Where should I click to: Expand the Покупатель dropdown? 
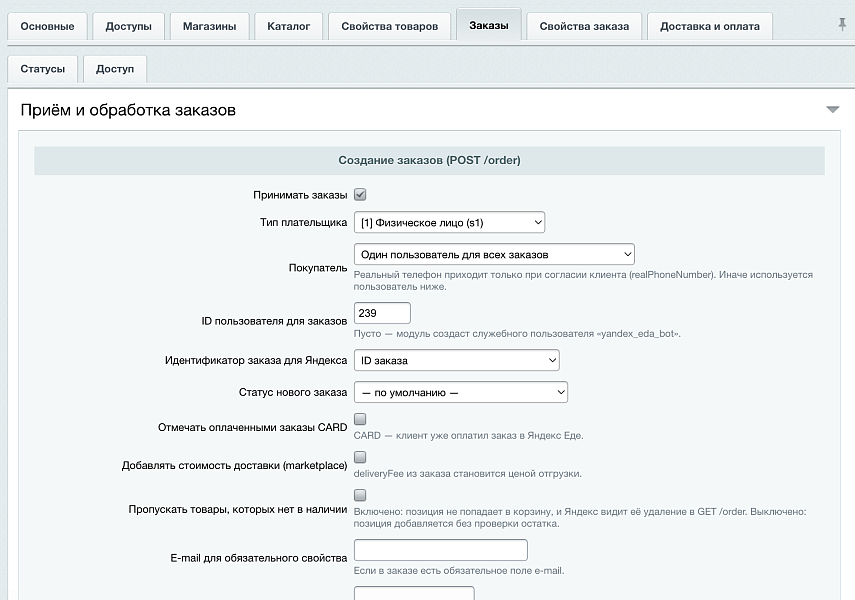click(494, 254)
